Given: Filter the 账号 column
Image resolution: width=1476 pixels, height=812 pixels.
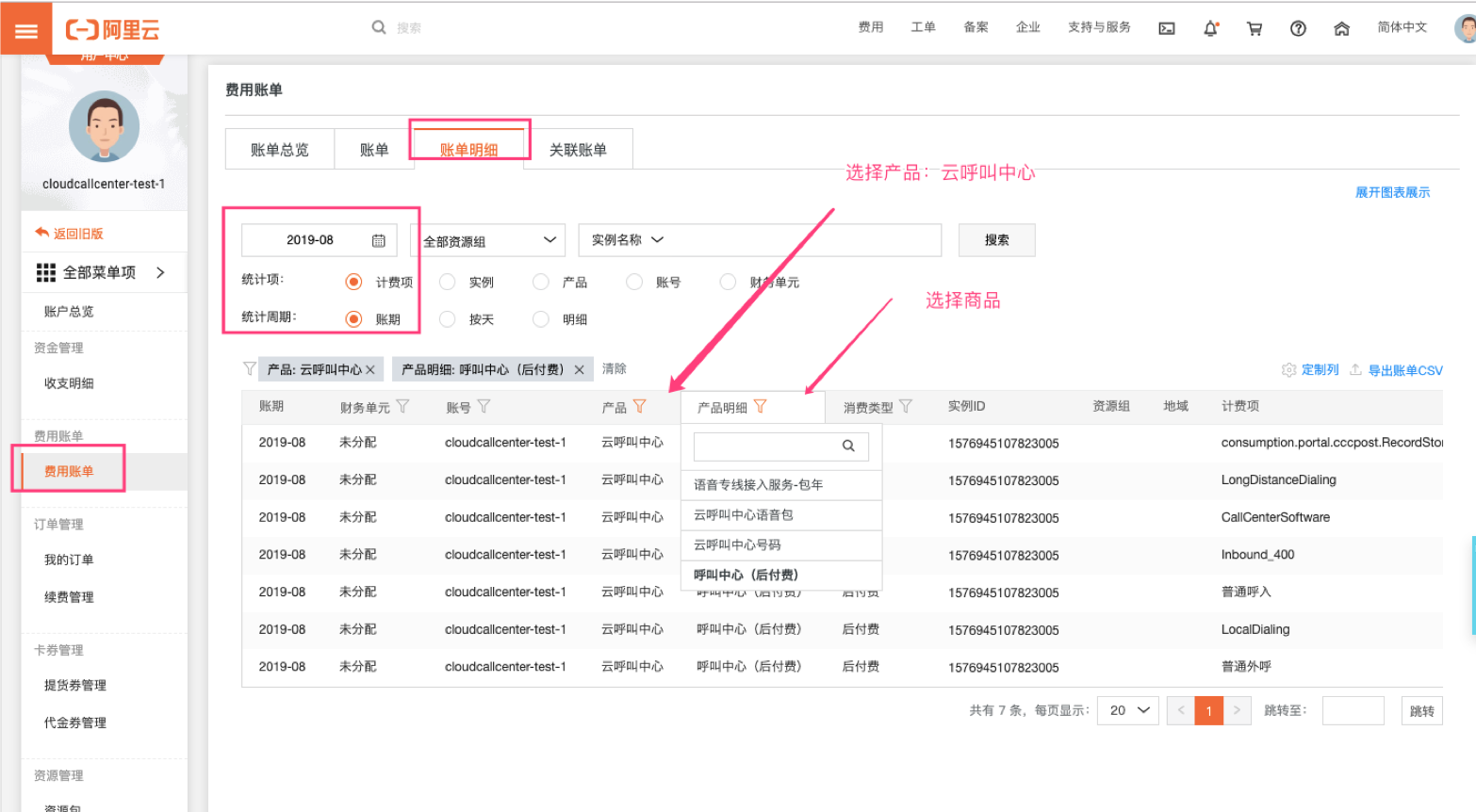Looking at the screenshot, I should coord(484,406).
